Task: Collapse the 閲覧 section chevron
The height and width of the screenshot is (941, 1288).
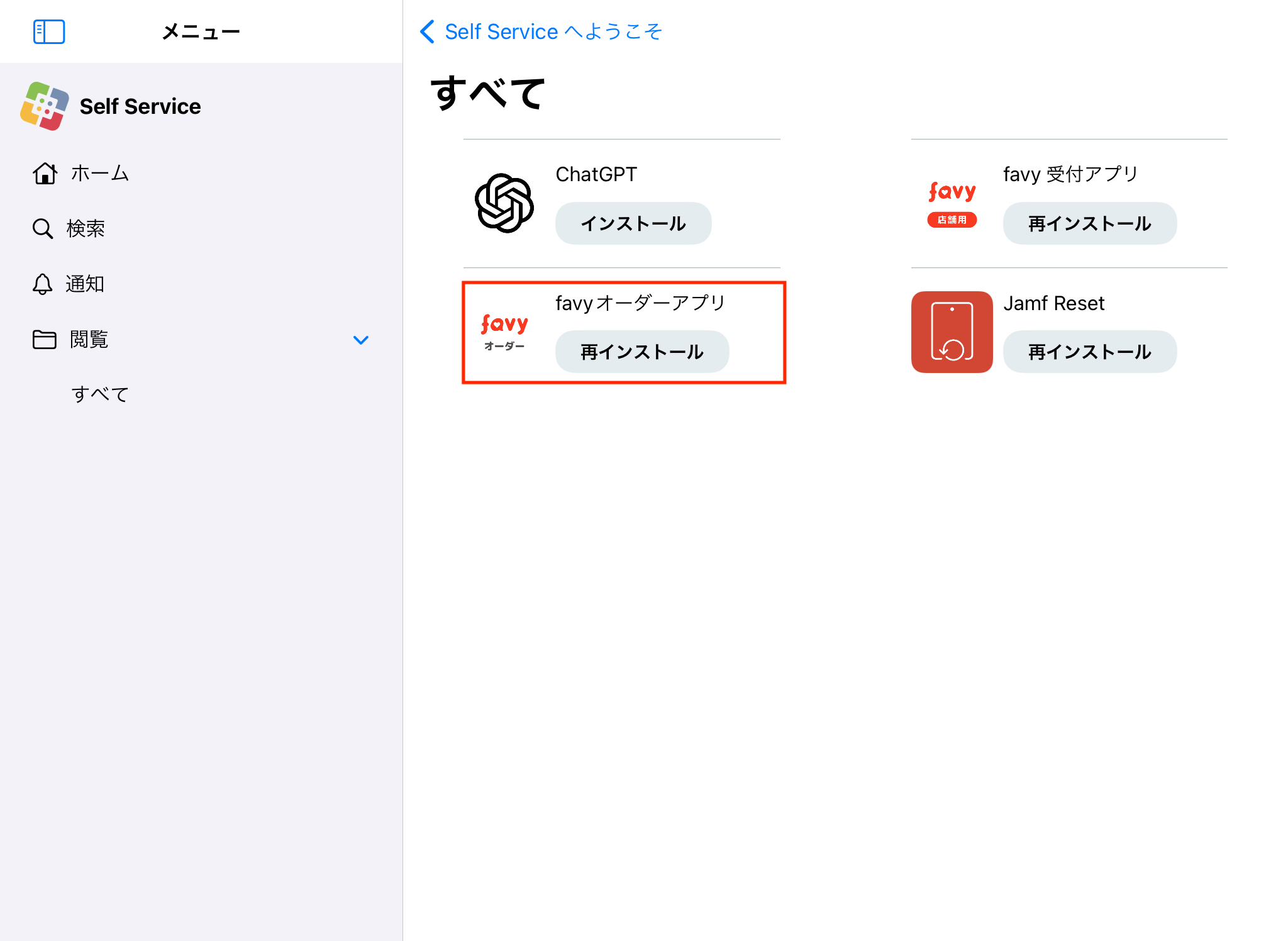Action: (x=361, y=340)
